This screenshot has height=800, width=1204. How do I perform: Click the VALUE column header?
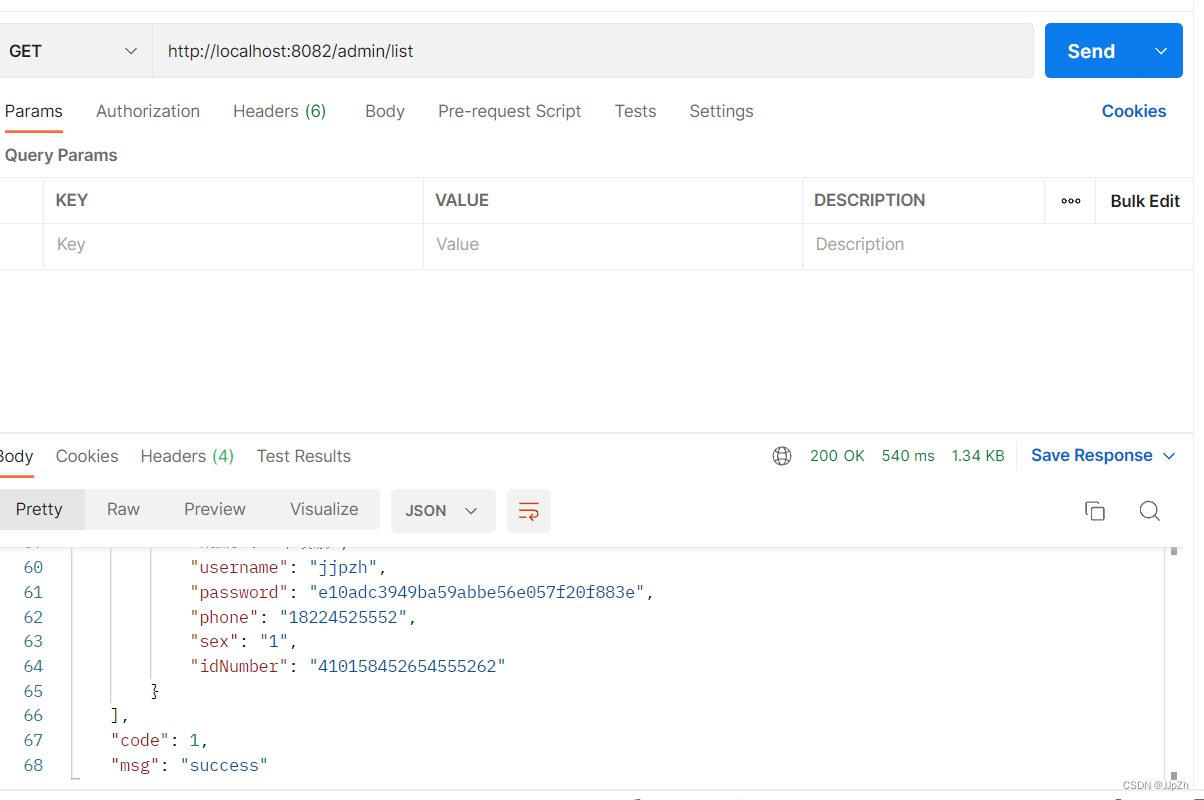tap(462, 201)
